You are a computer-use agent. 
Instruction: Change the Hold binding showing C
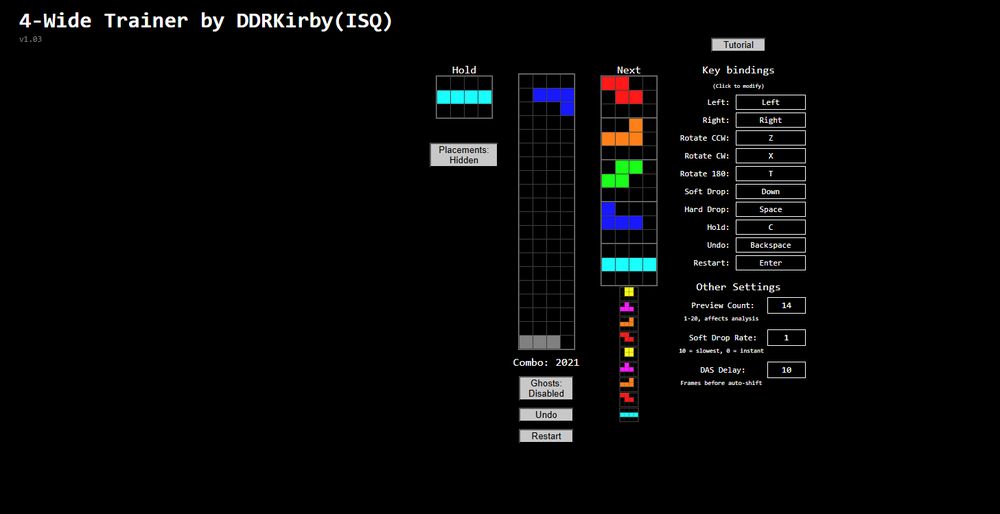point(770,227)
